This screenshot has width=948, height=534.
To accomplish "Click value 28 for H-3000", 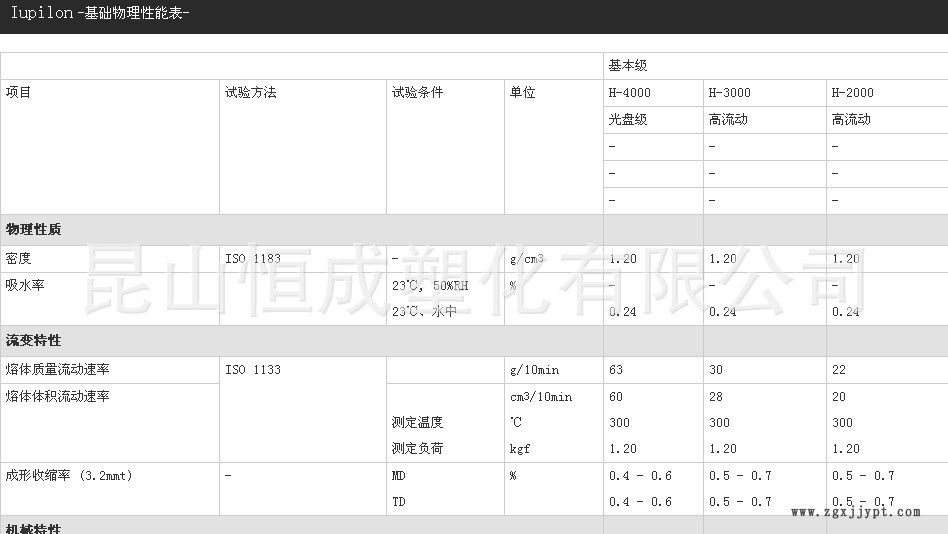I will (716, 397).
